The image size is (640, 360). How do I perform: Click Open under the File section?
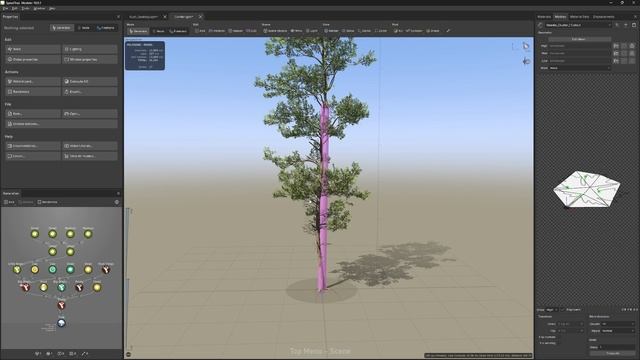coord(90,113)
